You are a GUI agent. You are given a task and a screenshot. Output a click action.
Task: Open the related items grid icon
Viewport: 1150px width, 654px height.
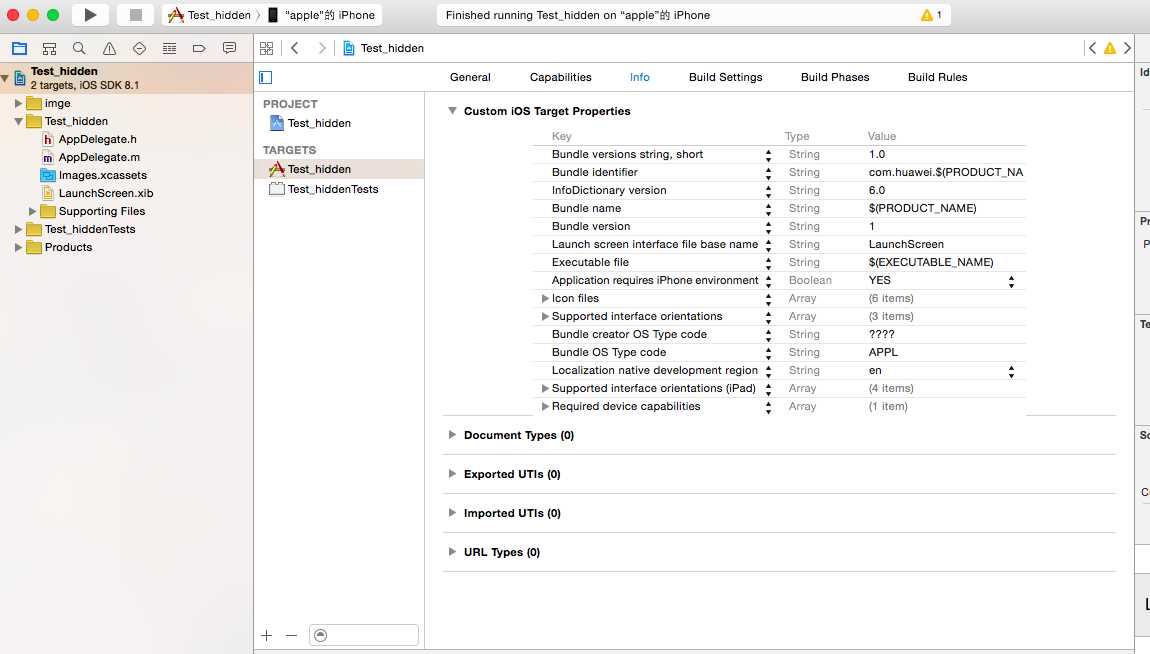point(267,48)
